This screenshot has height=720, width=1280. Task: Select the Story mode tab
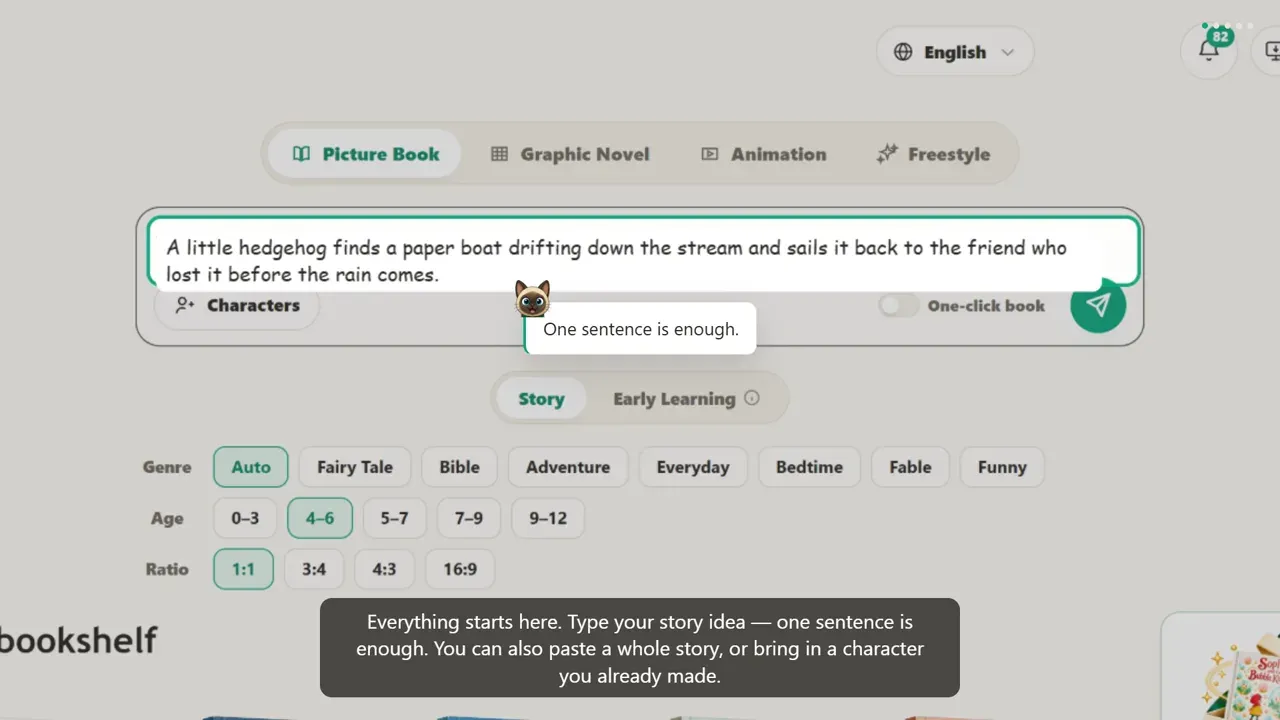tap(541, 399)
